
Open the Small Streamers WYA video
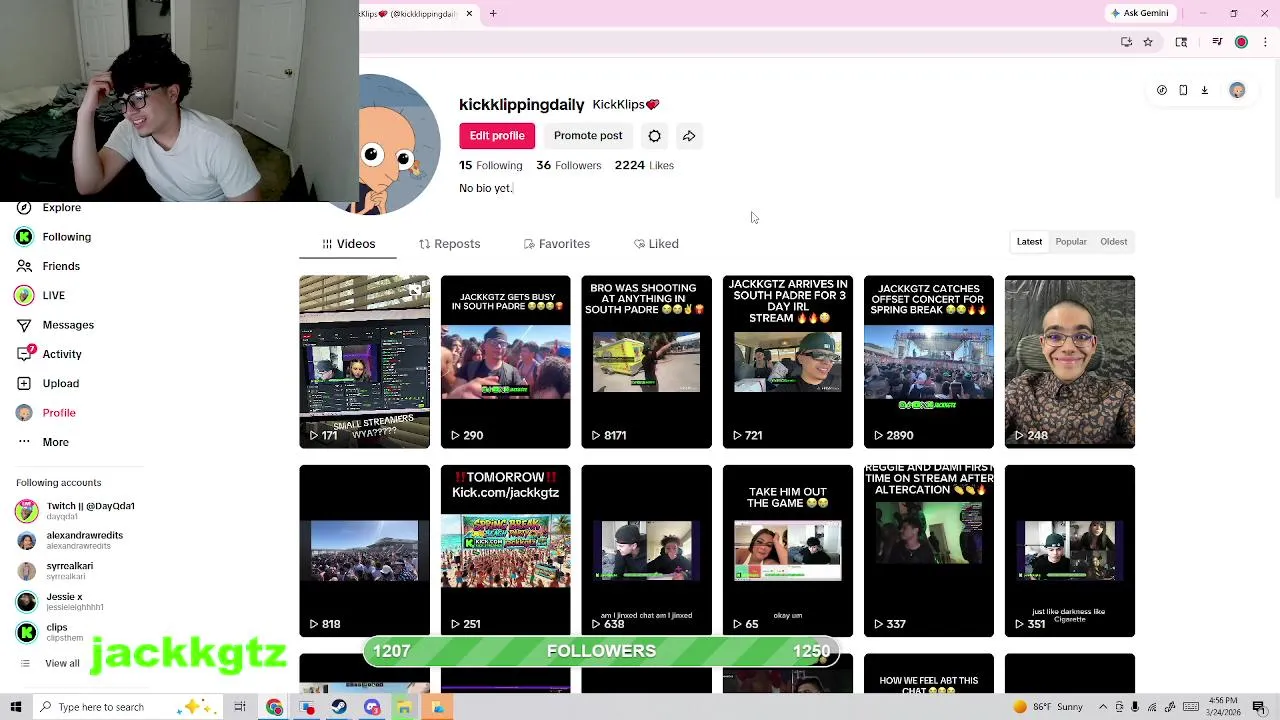pos(364,362)
